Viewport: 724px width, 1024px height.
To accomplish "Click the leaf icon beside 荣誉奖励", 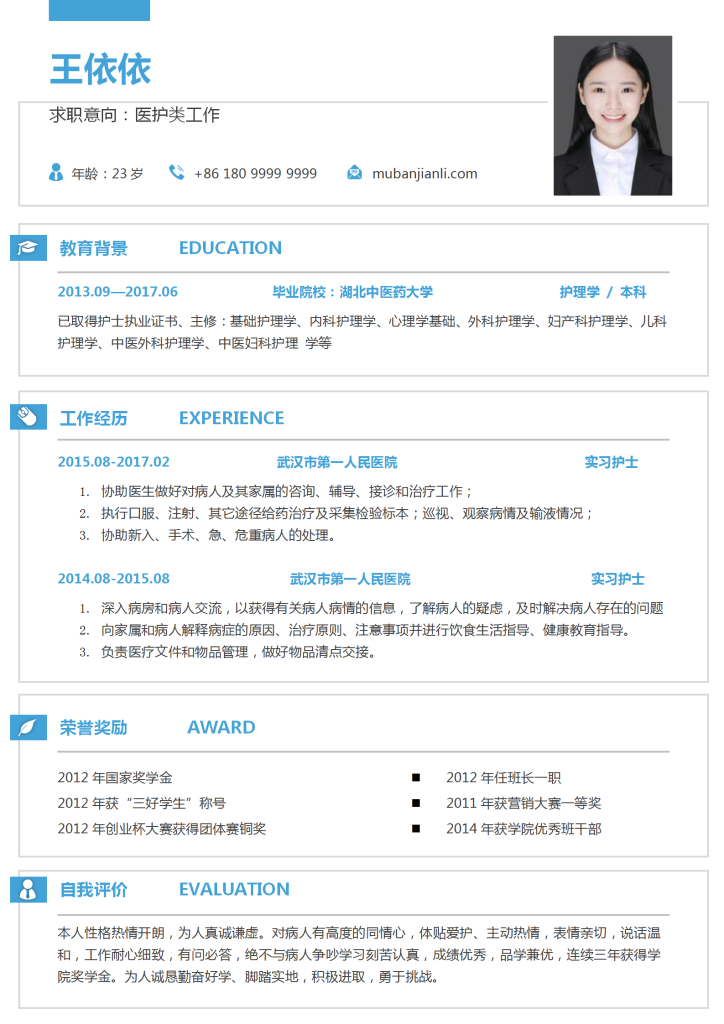I will [28, 727].
